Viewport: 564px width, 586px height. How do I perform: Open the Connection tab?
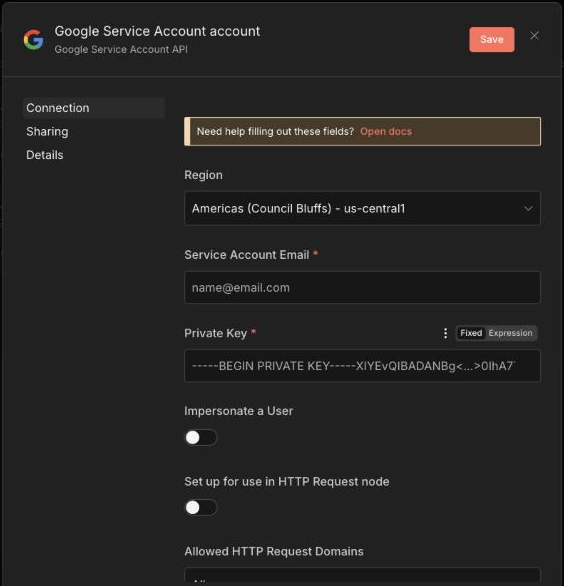pyautogui.click(x=93, y=108)
